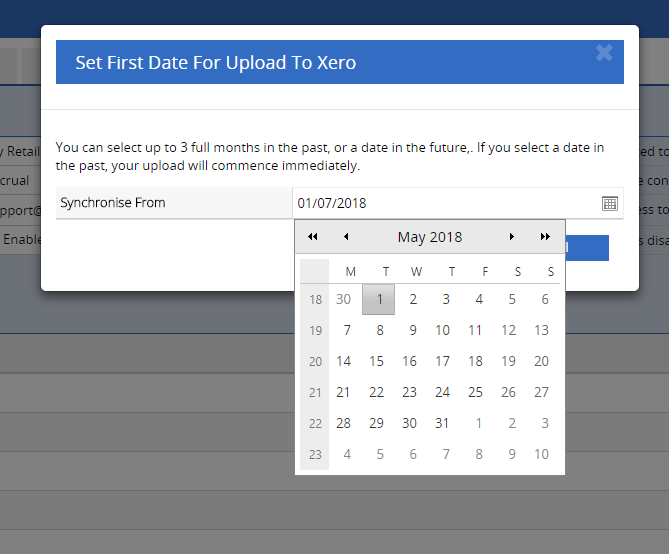Choose May 10 in week 19

coord(444,330)
